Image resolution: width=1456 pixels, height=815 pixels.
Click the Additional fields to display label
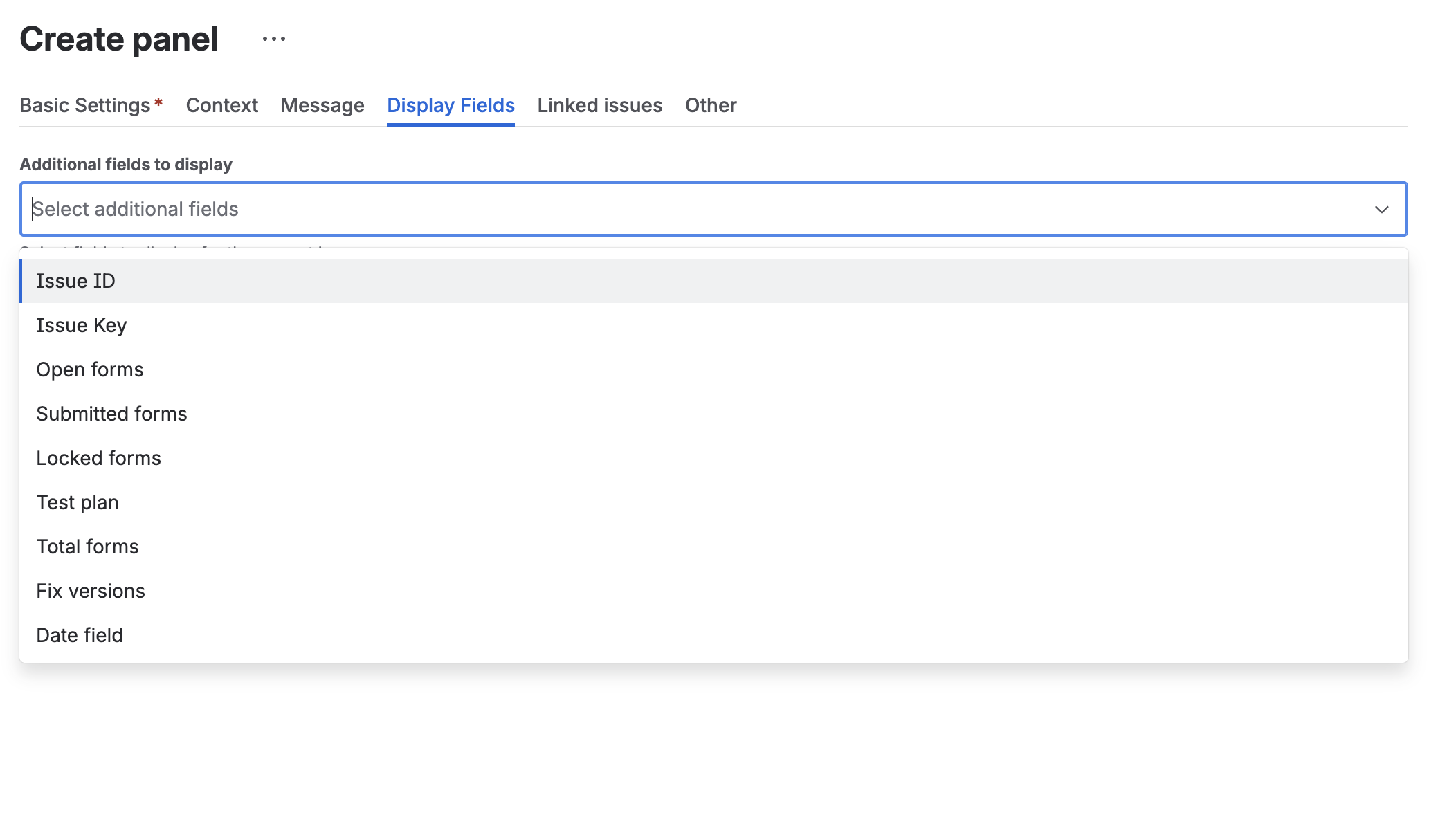126,164
